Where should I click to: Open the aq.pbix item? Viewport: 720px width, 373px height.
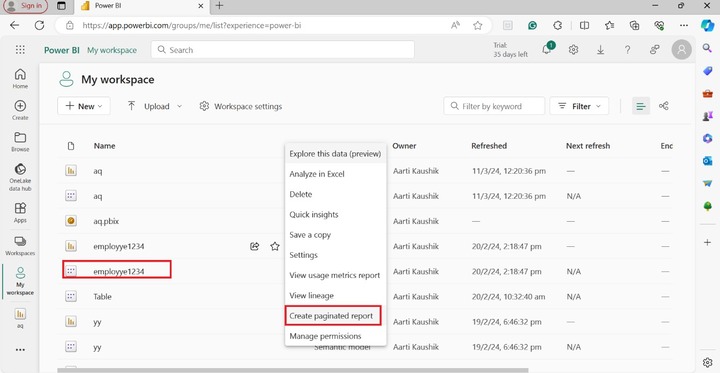[x=106, y=221]
